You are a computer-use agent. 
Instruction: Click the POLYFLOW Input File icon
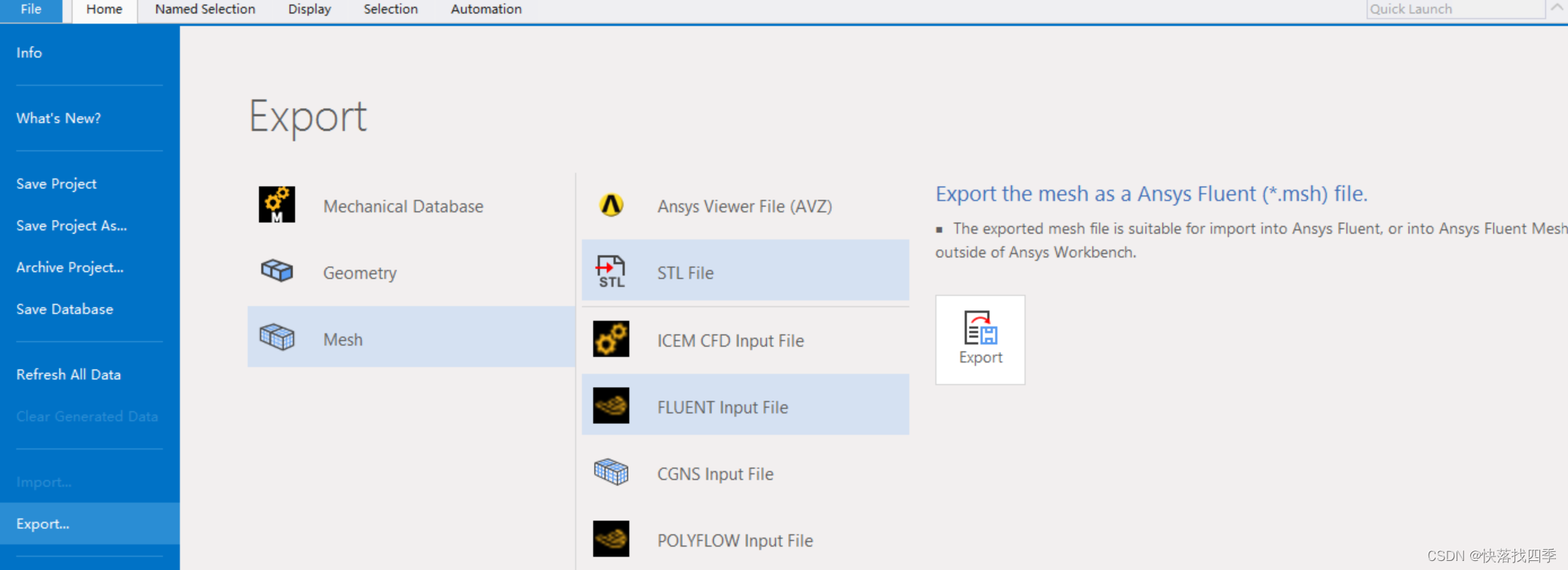tap(610, 539)
